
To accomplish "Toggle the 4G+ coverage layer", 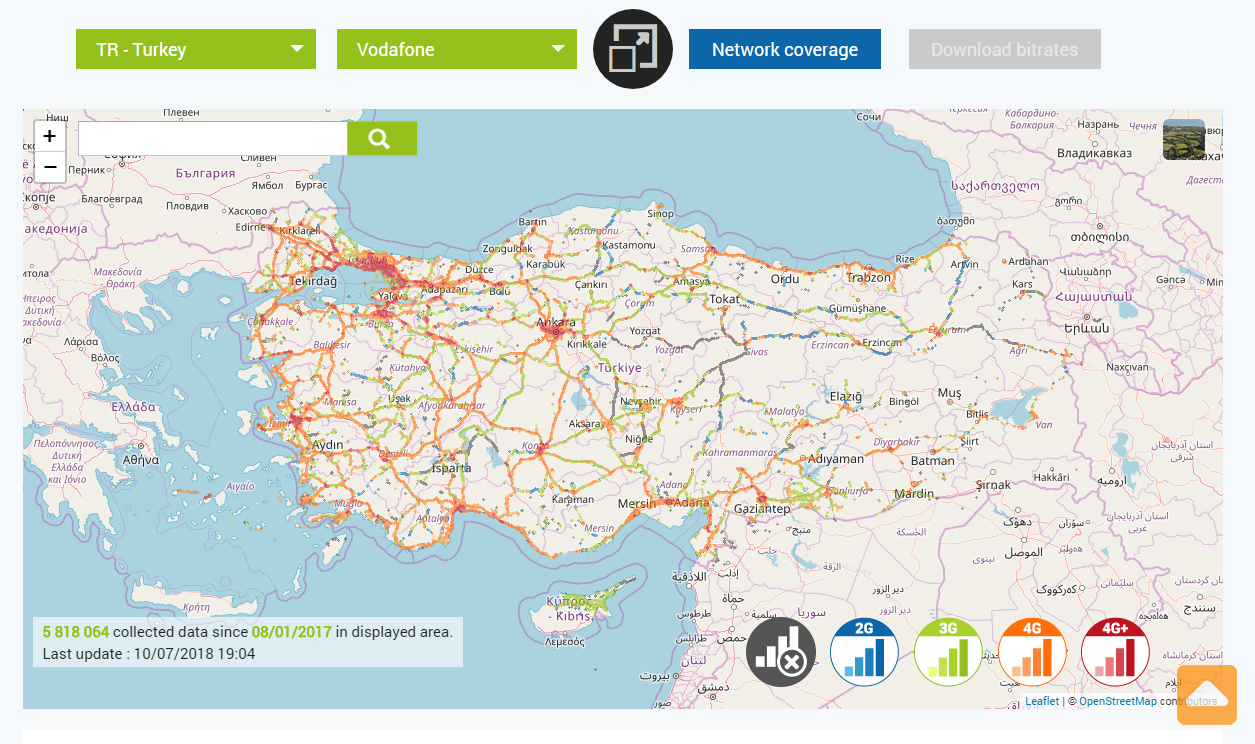I will click(1115, 652).
